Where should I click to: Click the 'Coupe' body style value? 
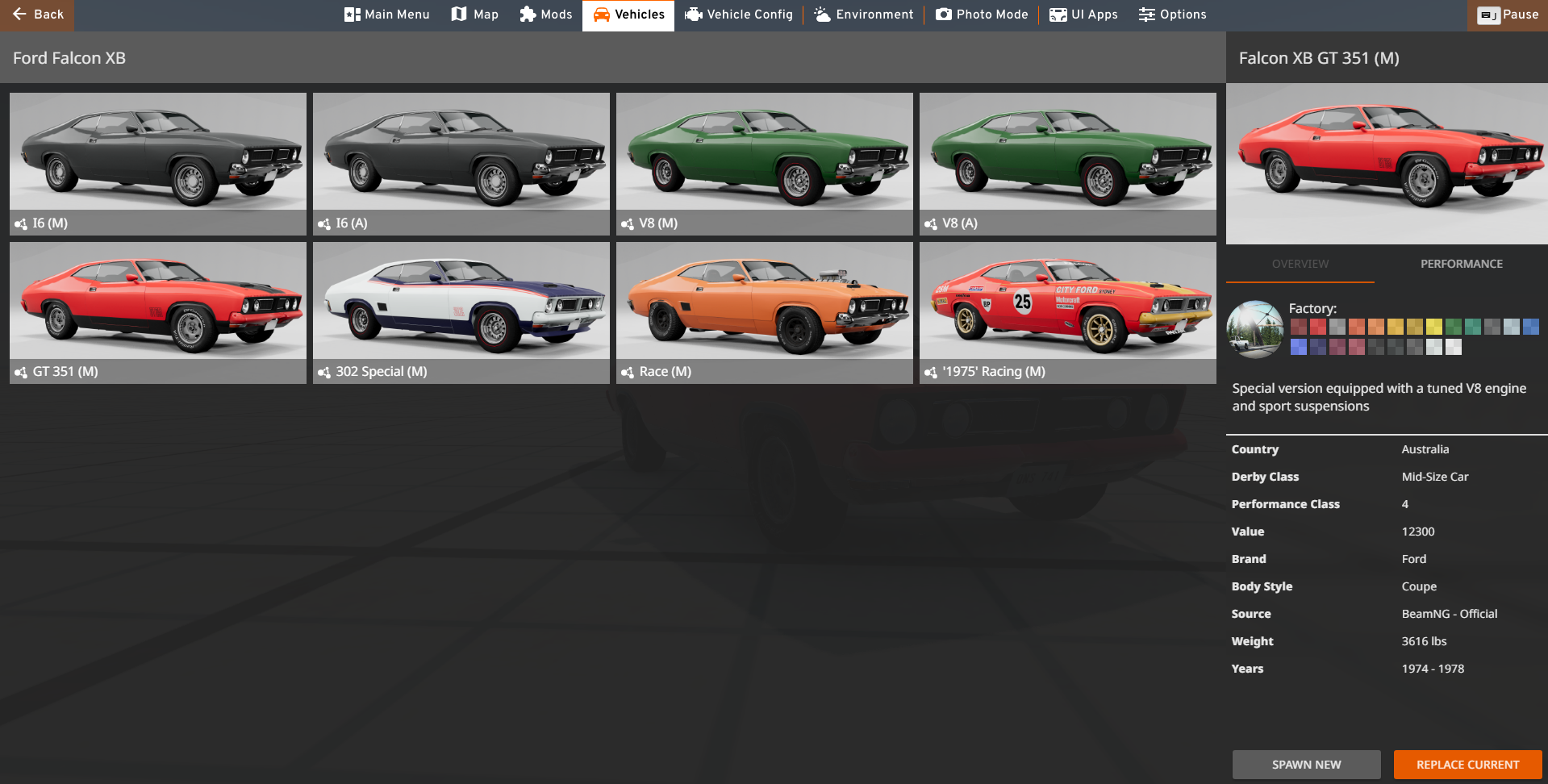1419,586
